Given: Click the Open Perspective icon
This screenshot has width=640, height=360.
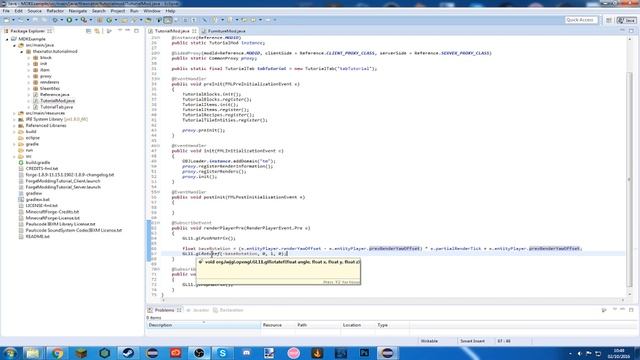Looking at the screenshot, I should 609,20.
